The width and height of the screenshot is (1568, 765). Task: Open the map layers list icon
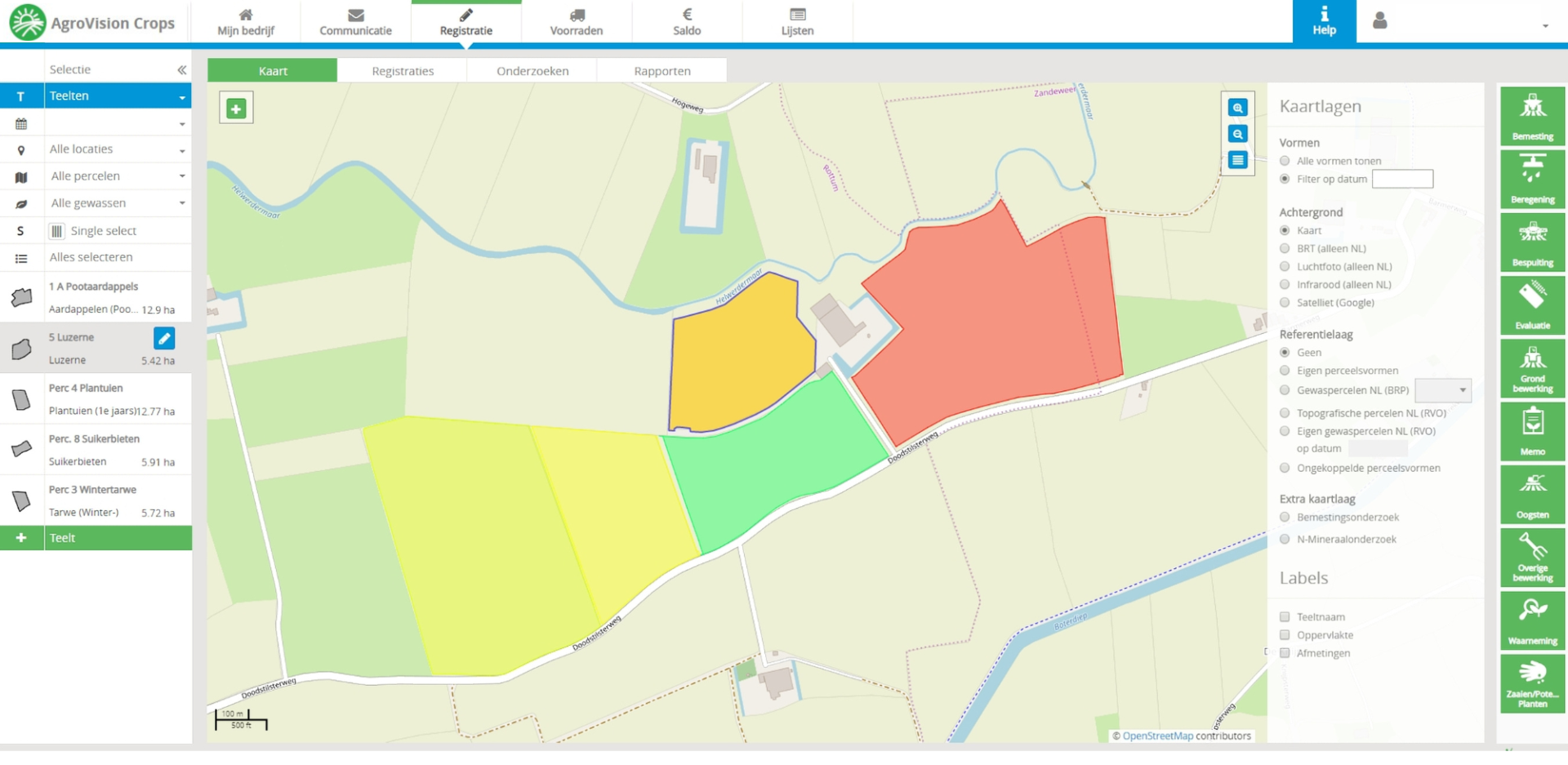(x=1238, y=160)
